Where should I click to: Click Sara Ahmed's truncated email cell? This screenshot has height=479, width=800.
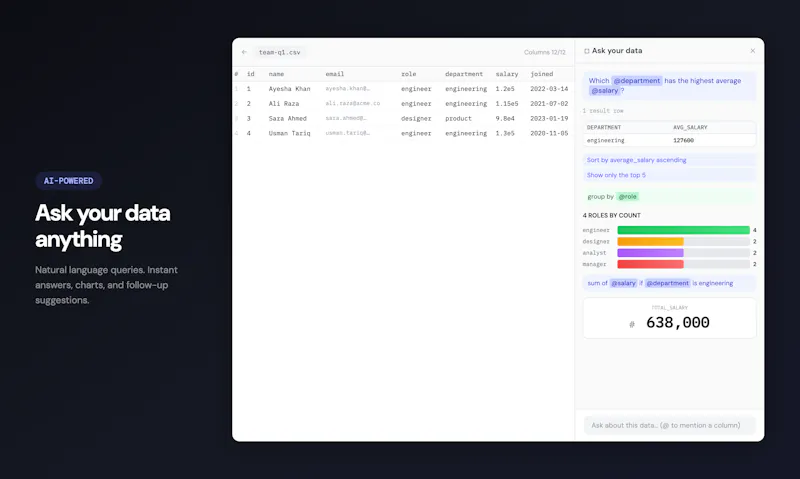tap(345, 118)
